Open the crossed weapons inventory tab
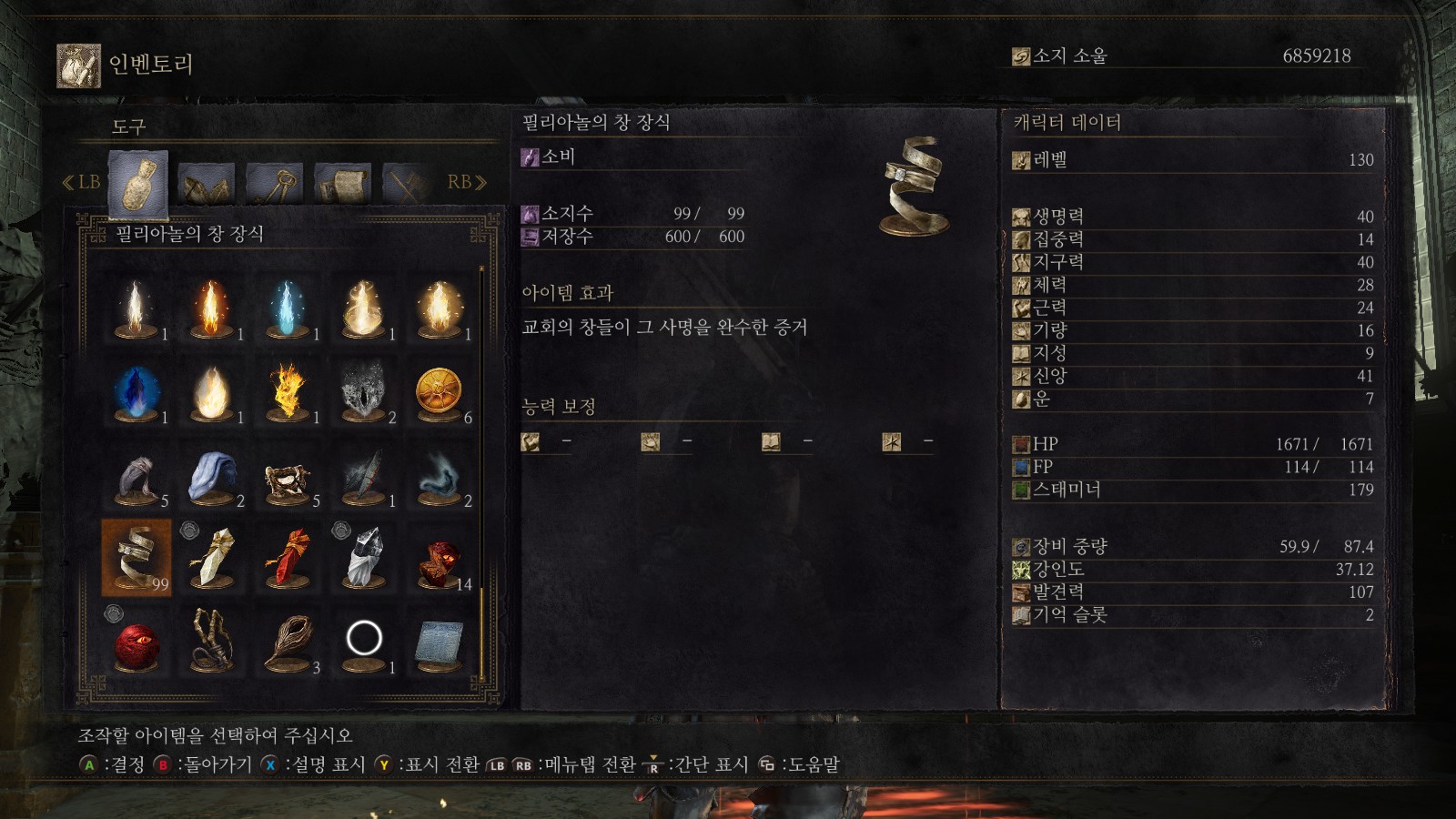The height and width of the screenshot is (819, 1456). (x=408, y=184)
